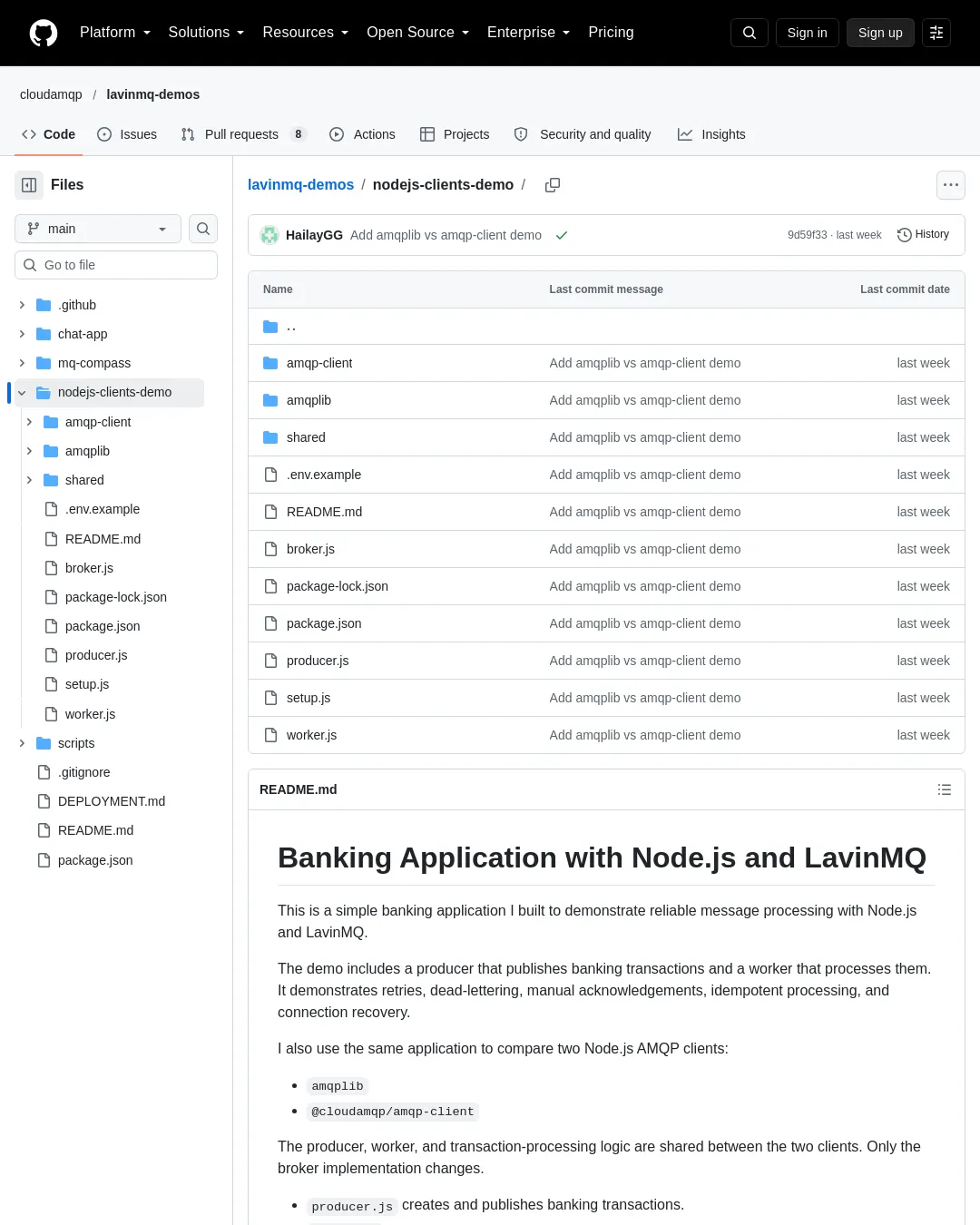Click HailayGG avatar image
Screen dimensions: 980x1225
point(269,235)
